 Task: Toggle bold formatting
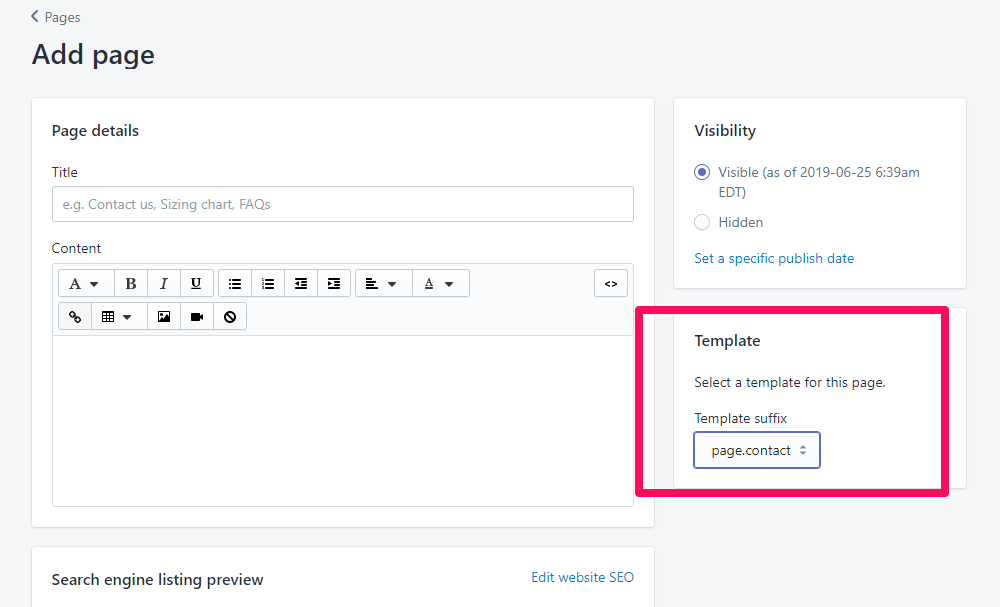pyautogui.click(x=131, y=284)
